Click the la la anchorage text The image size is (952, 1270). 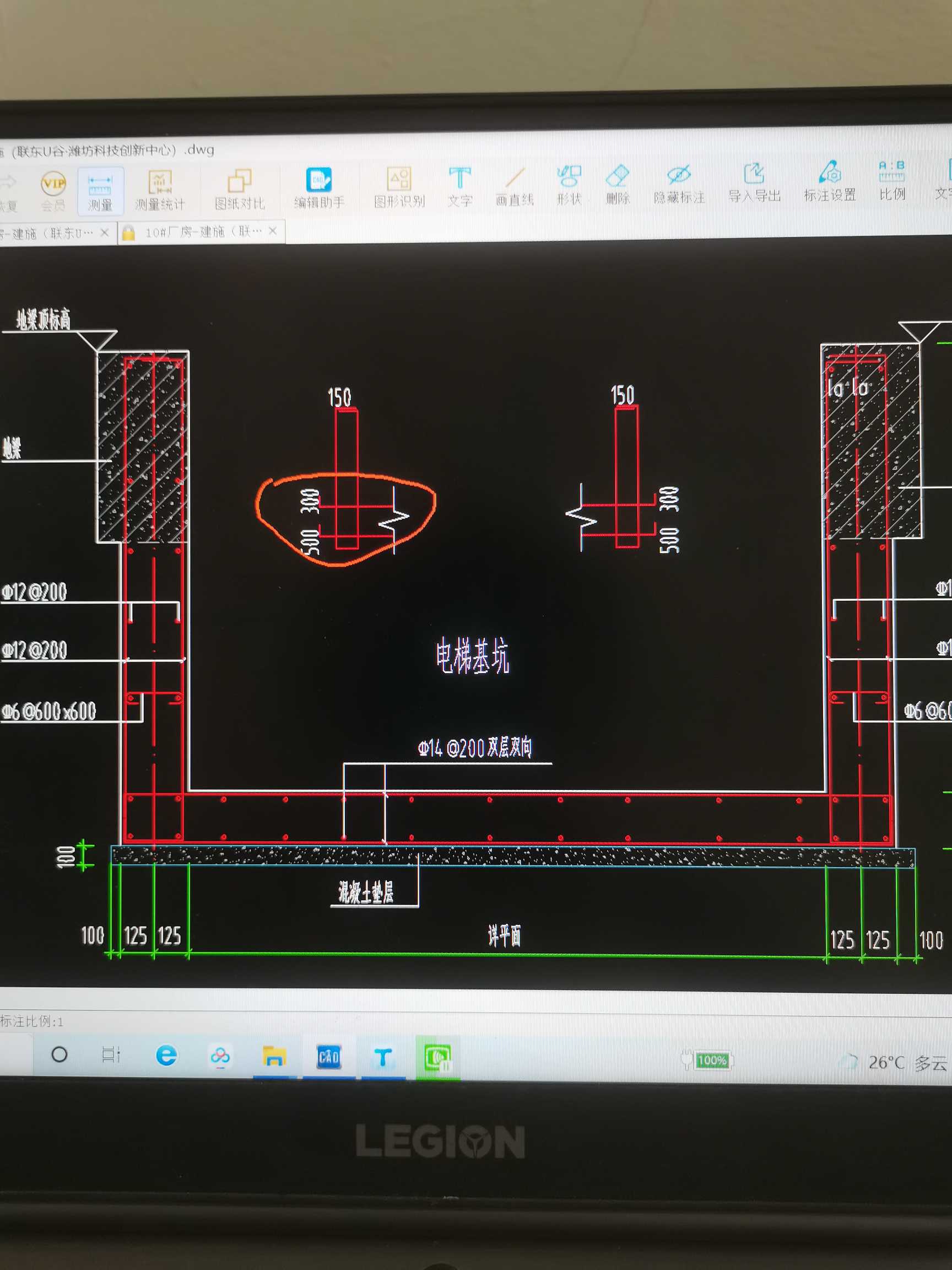848,388
